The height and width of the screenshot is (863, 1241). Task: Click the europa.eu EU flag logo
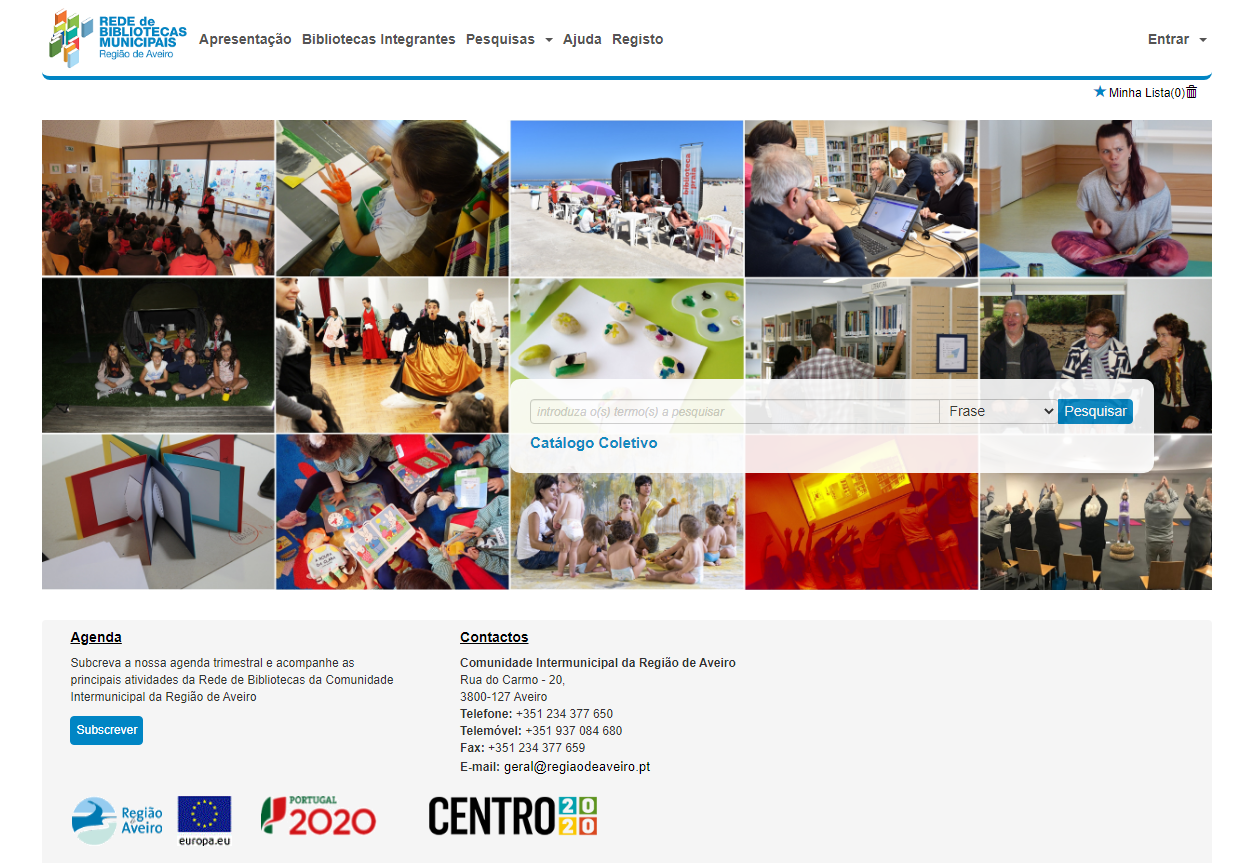[203, 818]
